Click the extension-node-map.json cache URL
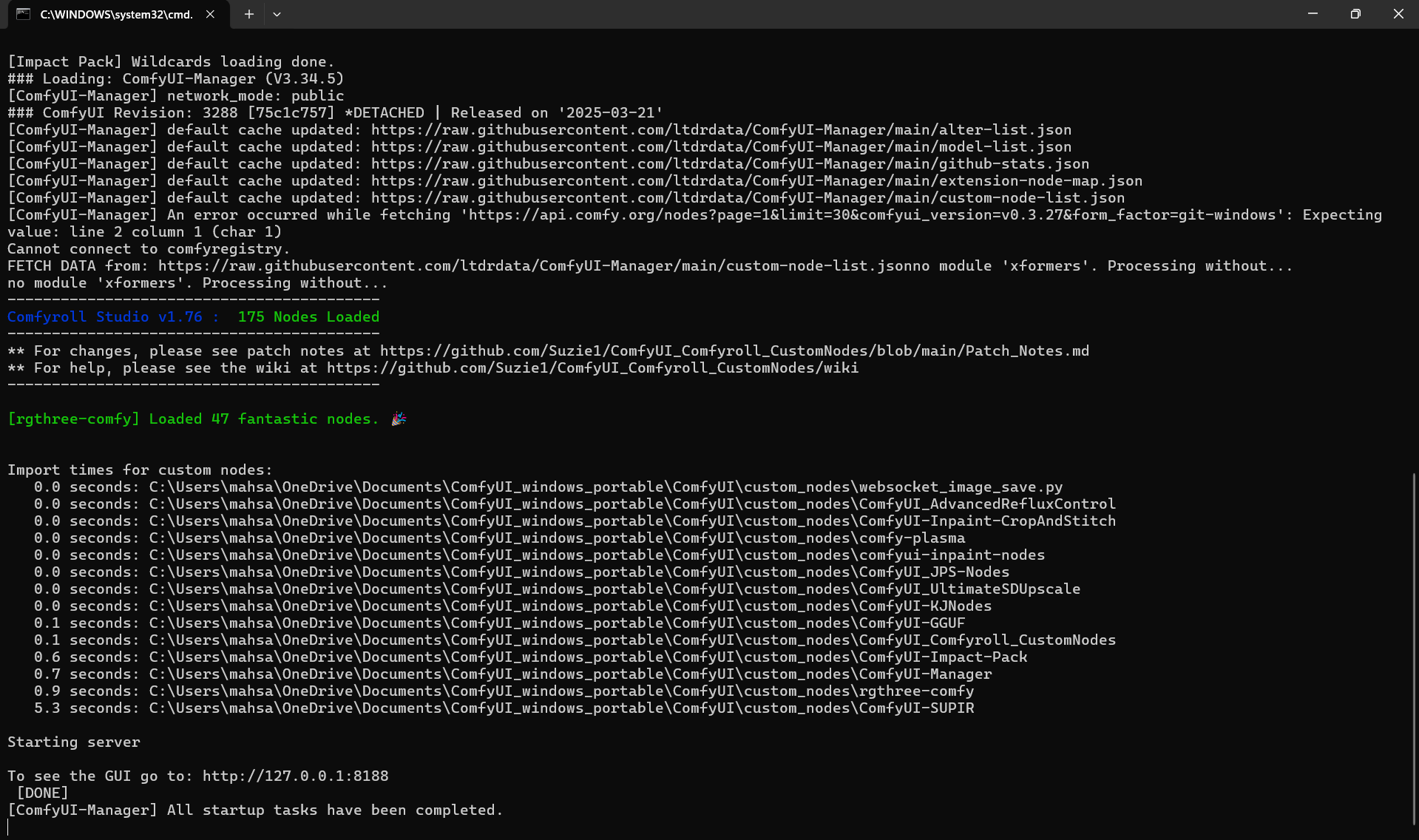 (x=756, y=180)
